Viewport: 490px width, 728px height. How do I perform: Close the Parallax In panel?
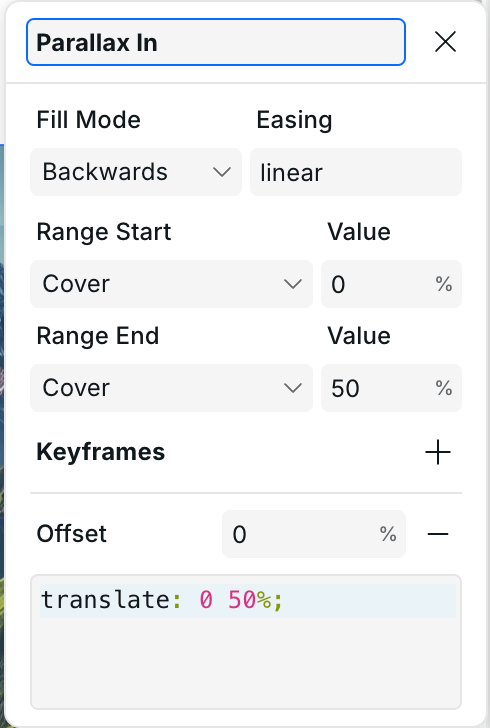point(445,42)
